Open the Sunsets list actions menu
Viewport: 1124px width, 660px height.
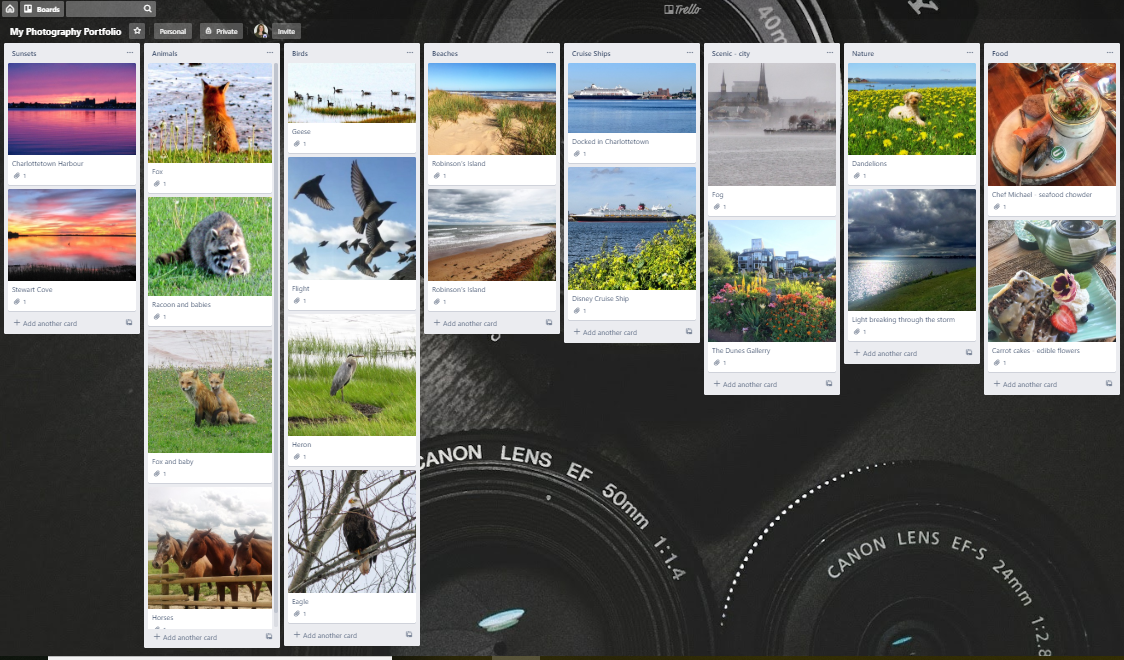(x=130, y=53)
